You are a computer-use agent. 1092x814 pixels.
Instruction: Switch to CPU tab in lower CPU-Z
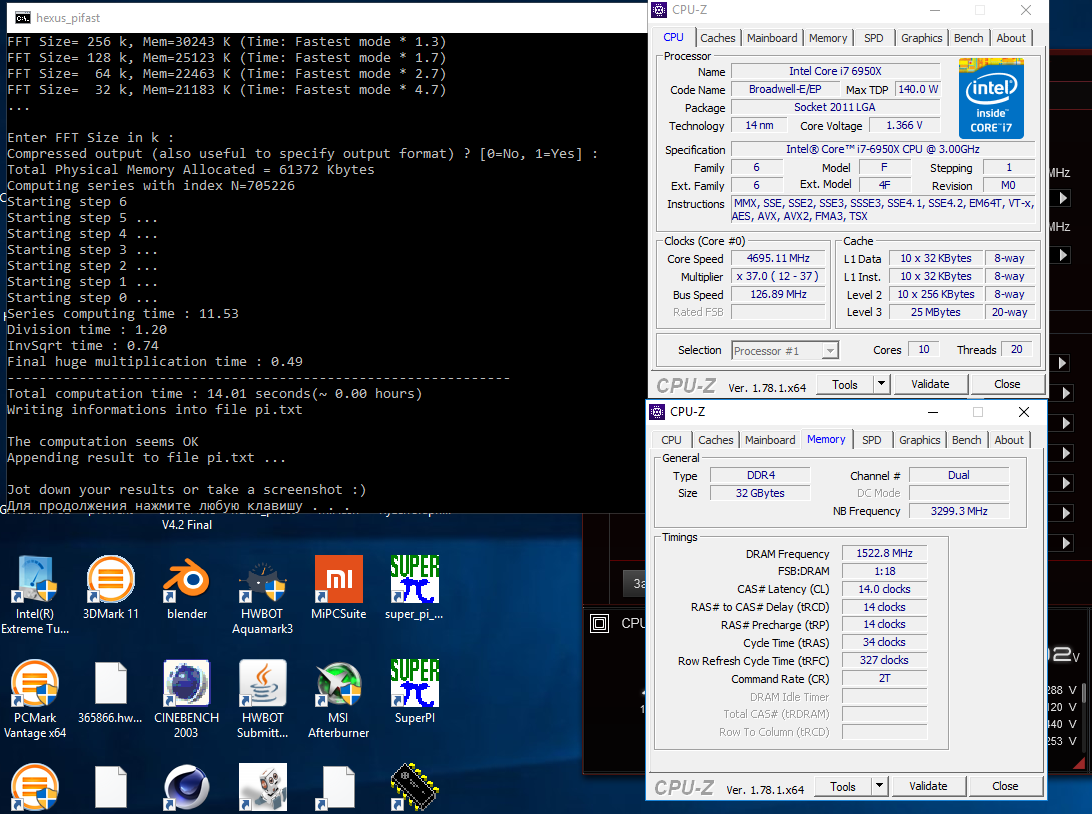point(671,440)
